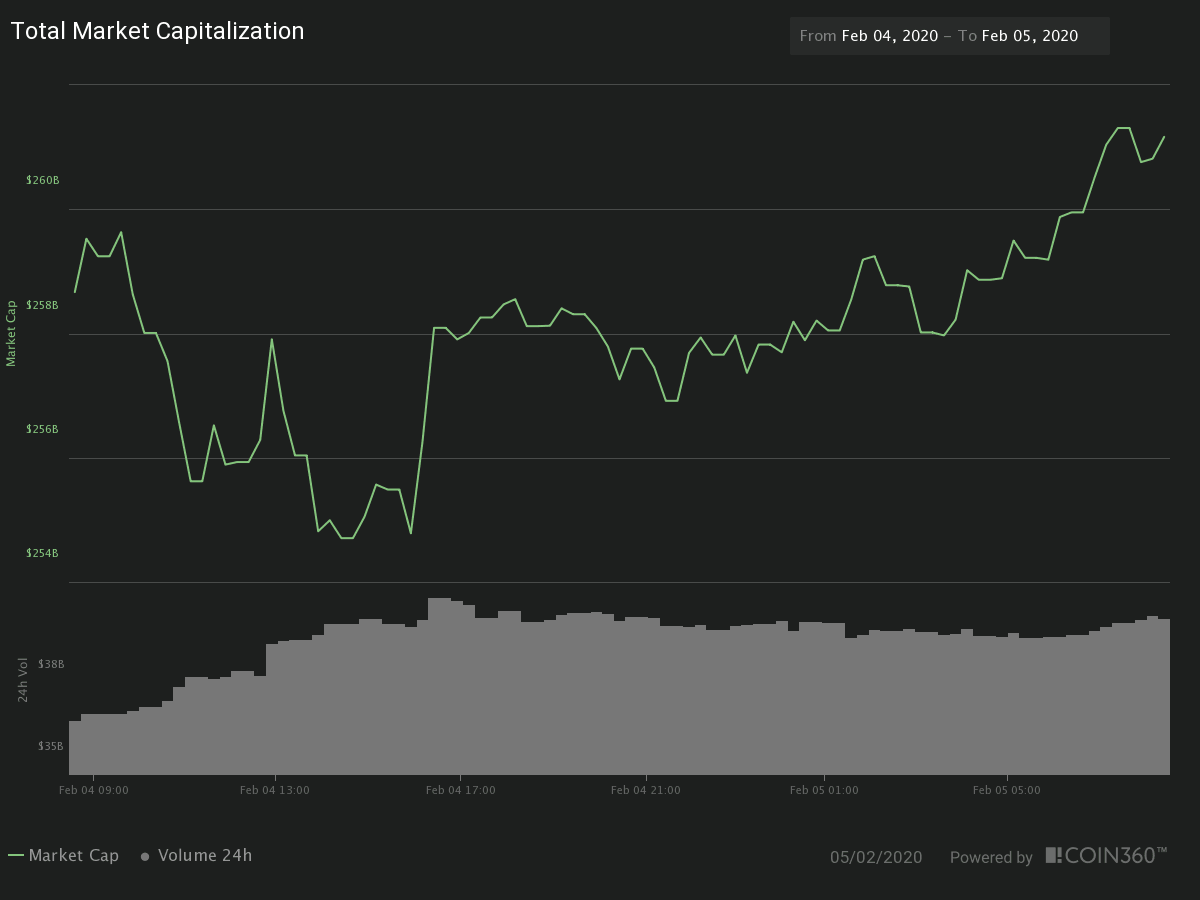The image size is (1200, 900).
Task: Click the Powered by text
Action: point(991,857)
